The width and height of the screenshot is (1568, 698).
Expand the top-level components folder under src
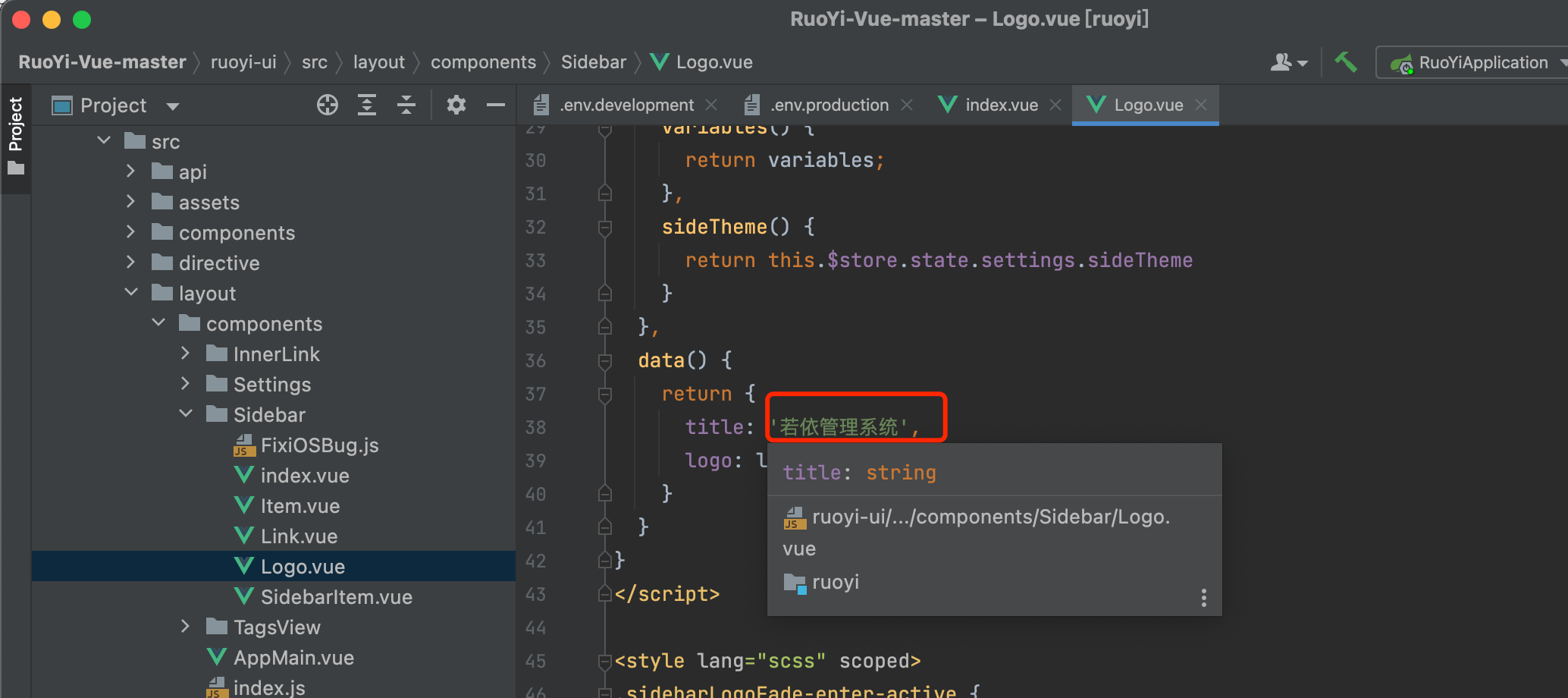(x=130, y=231)
